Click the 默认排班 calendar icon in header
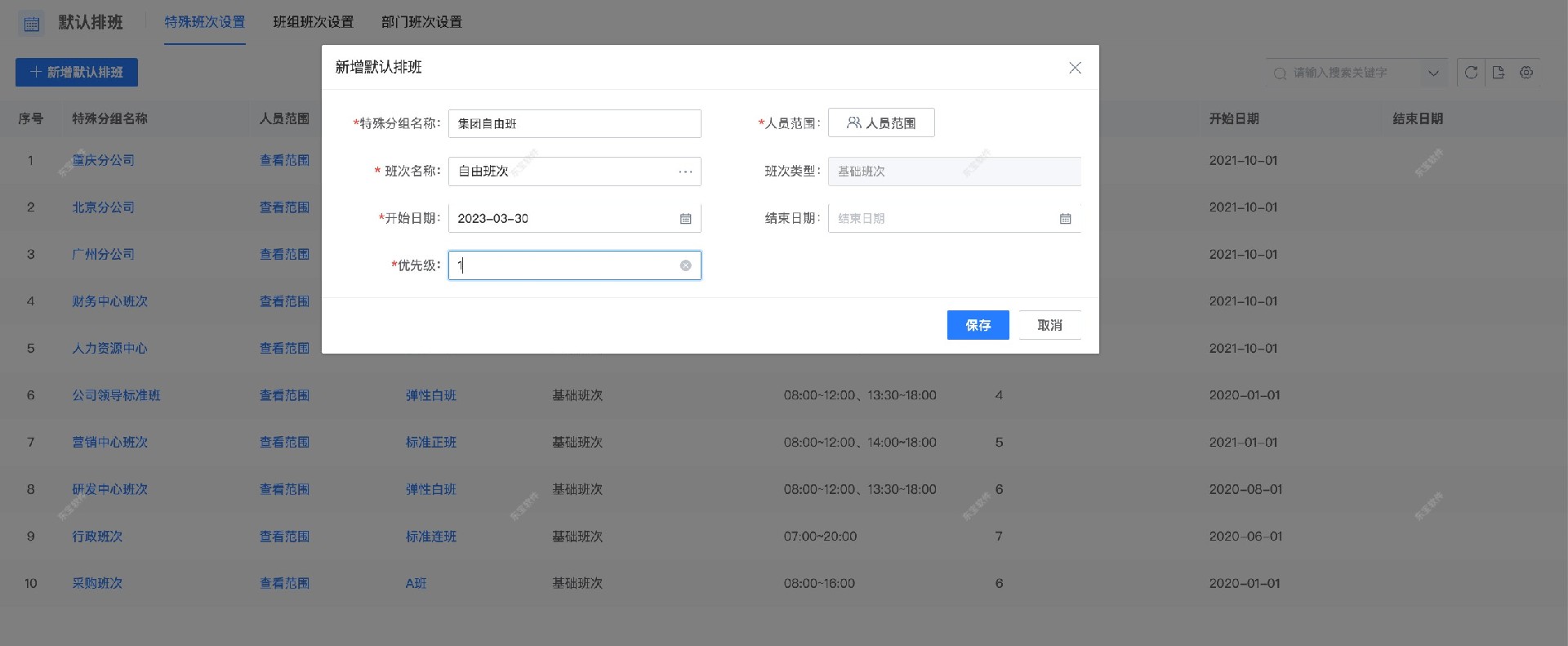 point(32,24)
